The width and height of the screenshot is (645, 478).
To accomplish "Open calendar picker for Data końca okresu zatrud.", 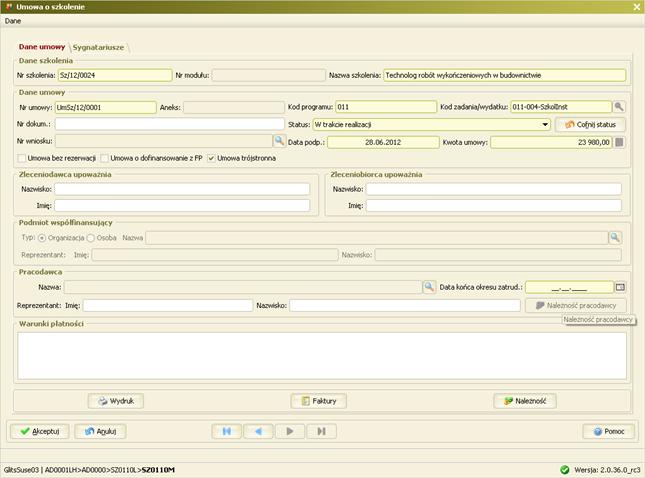I will click(x=620, y=287).
